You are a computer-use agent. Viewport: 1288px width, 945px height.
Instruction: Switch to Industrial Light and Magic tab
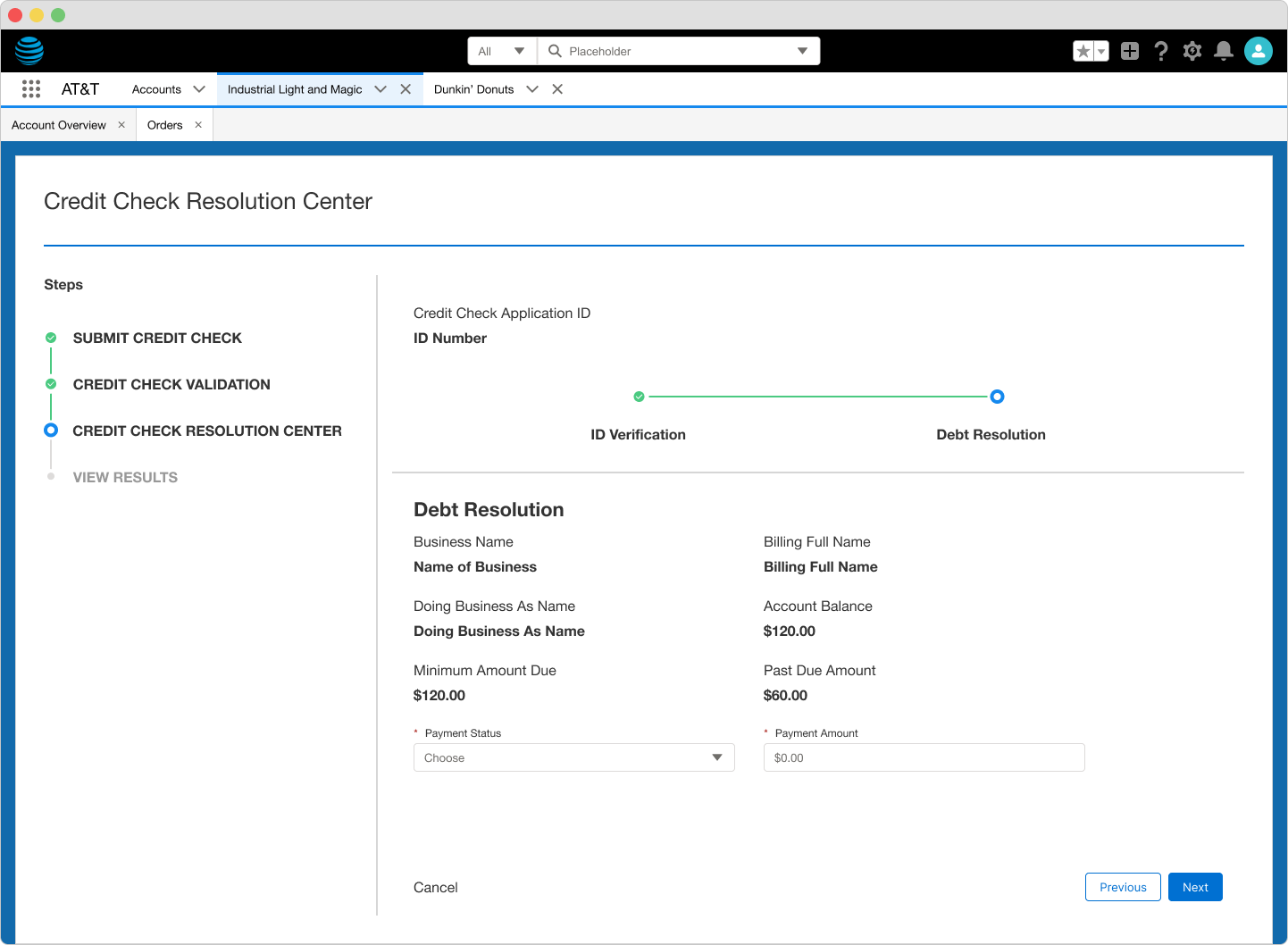tap(295, 89)
